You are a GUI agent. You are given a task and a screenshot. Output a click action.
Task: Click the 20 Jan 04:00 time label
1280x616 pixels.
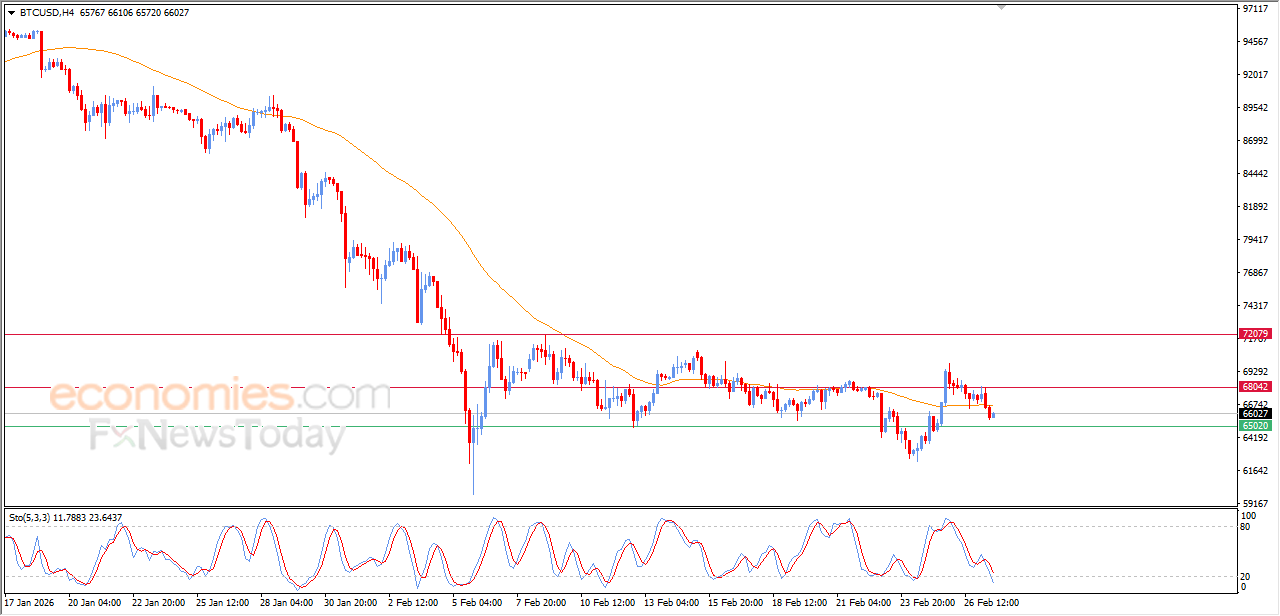pyautogui.click(x=94, y=603)
